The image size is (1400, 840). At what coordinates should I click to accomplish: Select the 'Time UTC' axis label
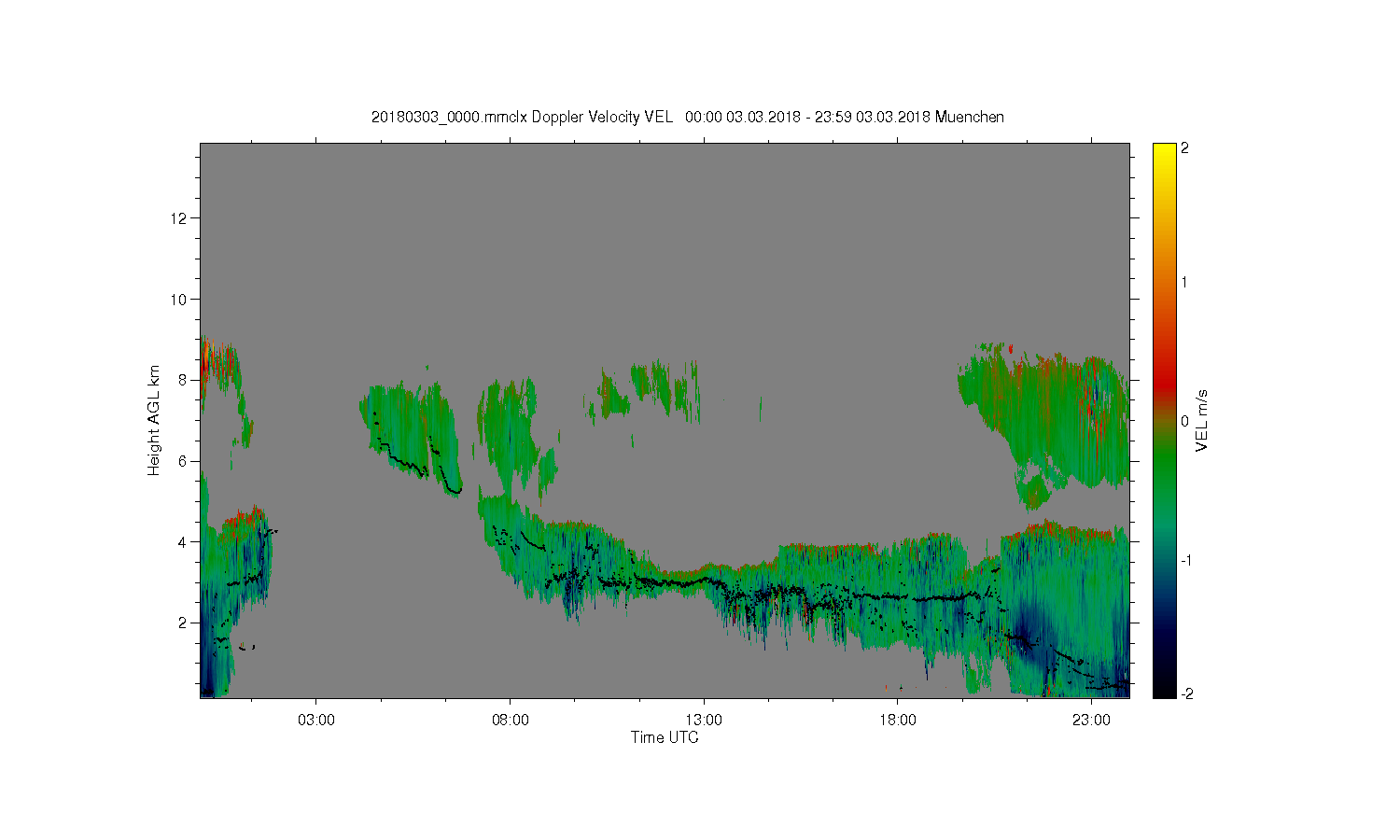click(x=665, y=737)
